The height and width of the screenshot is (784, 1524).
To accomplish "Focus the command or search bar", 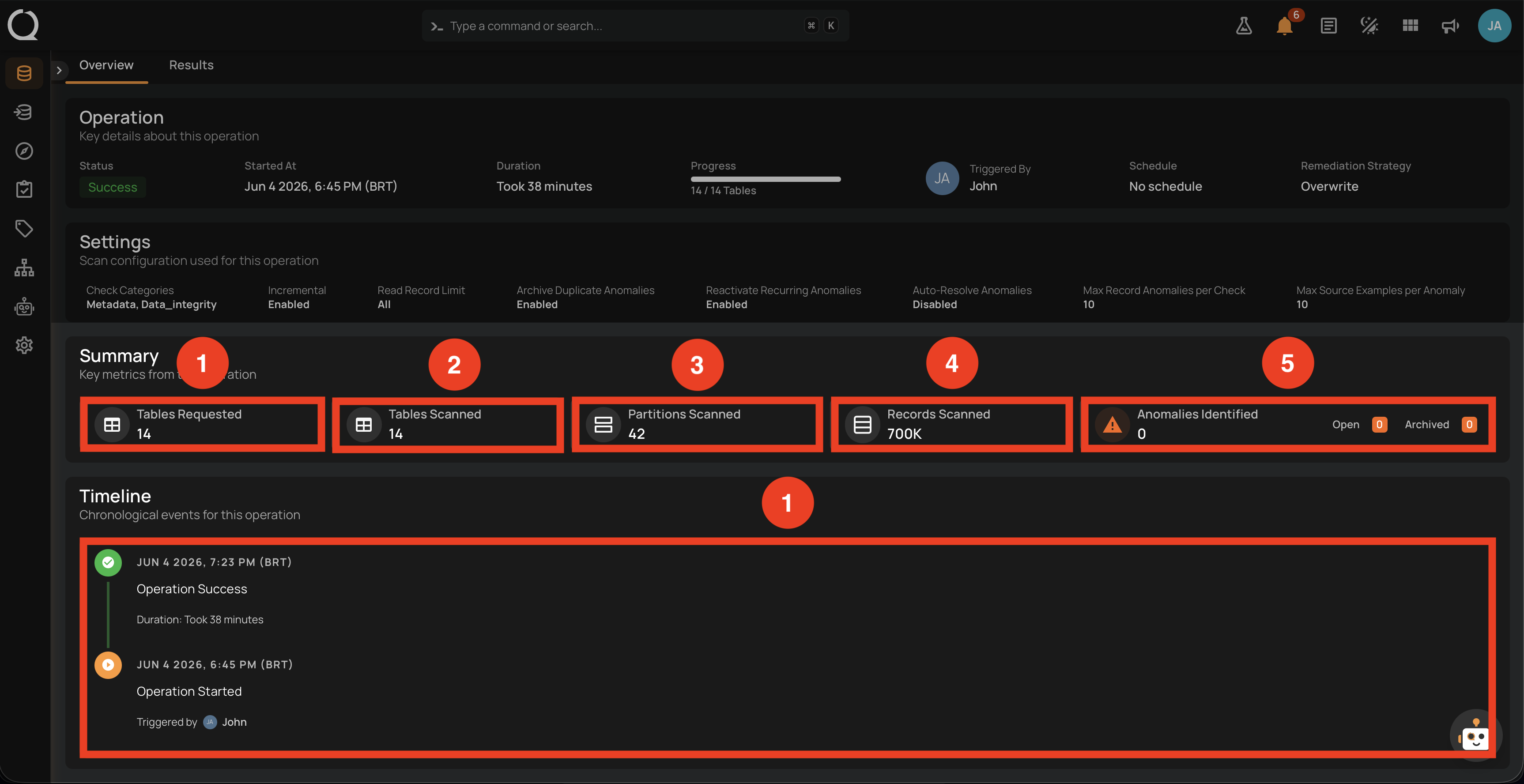I will (x=635, y=26).
